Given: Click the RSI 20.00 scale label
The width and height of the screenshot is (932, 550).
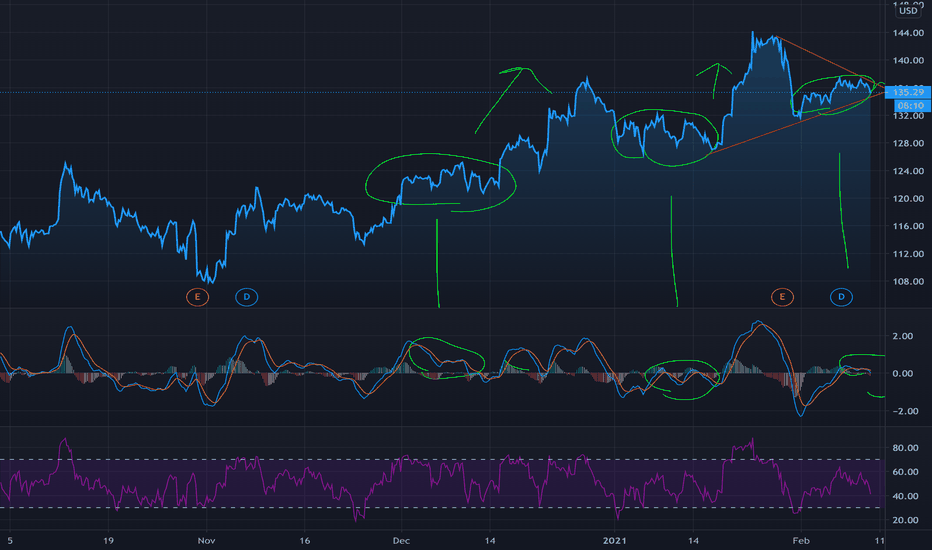Looking at the screenshot, I should tap(906, 520).
